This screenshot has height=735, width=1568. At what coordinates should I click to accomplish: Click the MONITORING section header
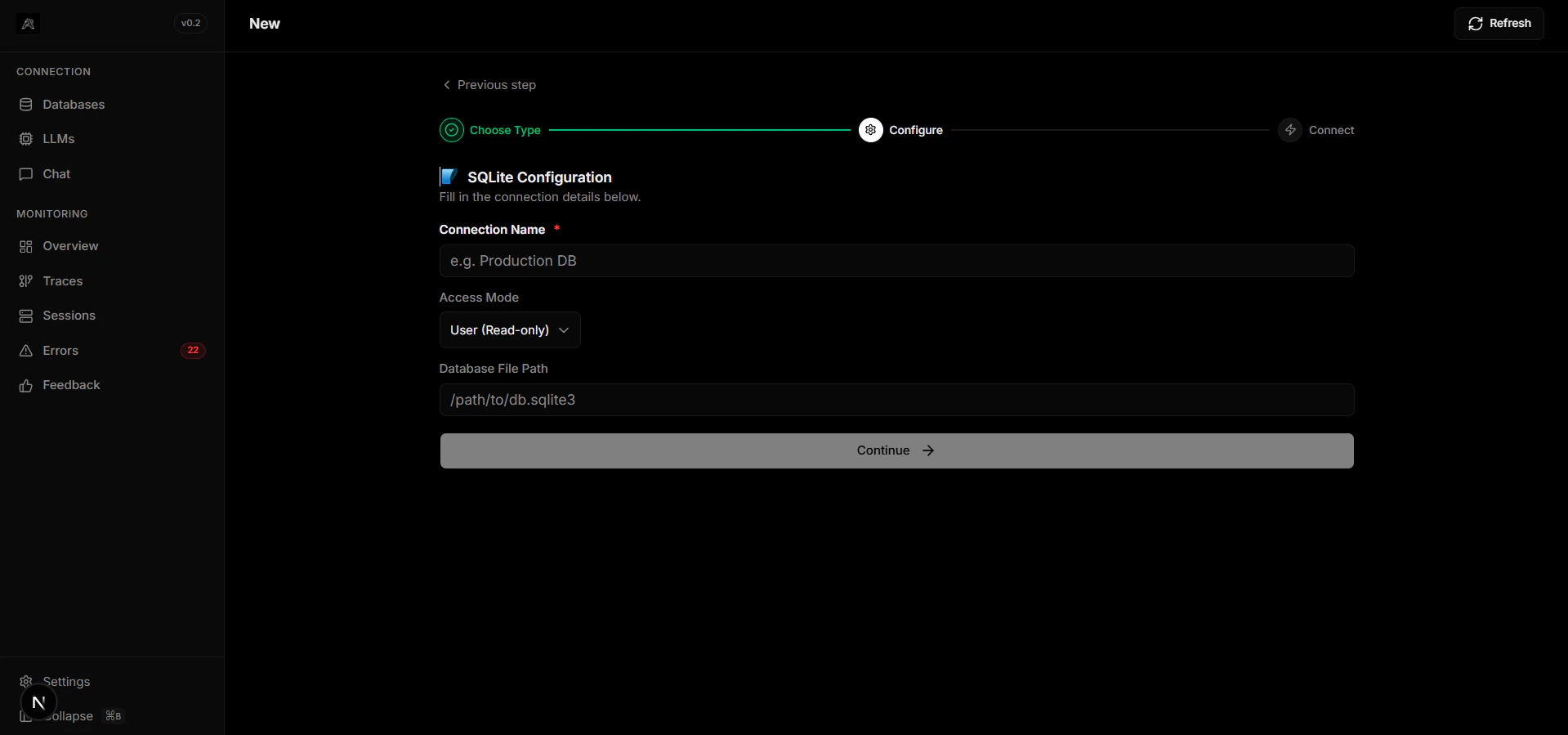click(51, 214)
